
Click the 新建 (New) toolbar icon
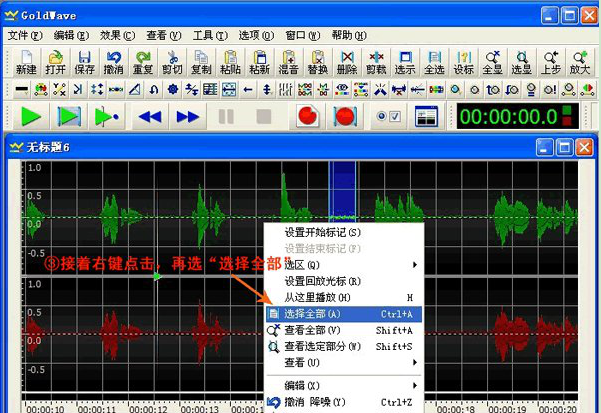point(26,62)
